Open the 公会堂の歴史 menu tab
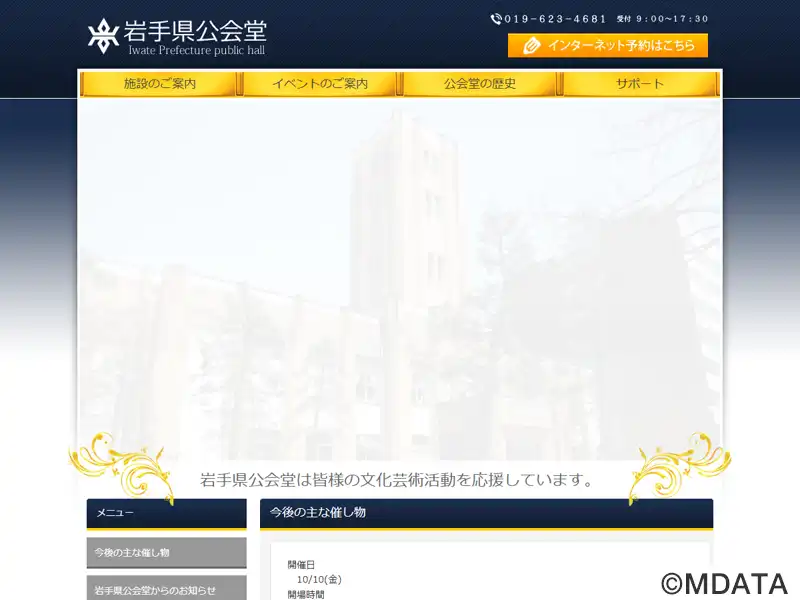This screenshot has width=800, height=600. point(480,84)
